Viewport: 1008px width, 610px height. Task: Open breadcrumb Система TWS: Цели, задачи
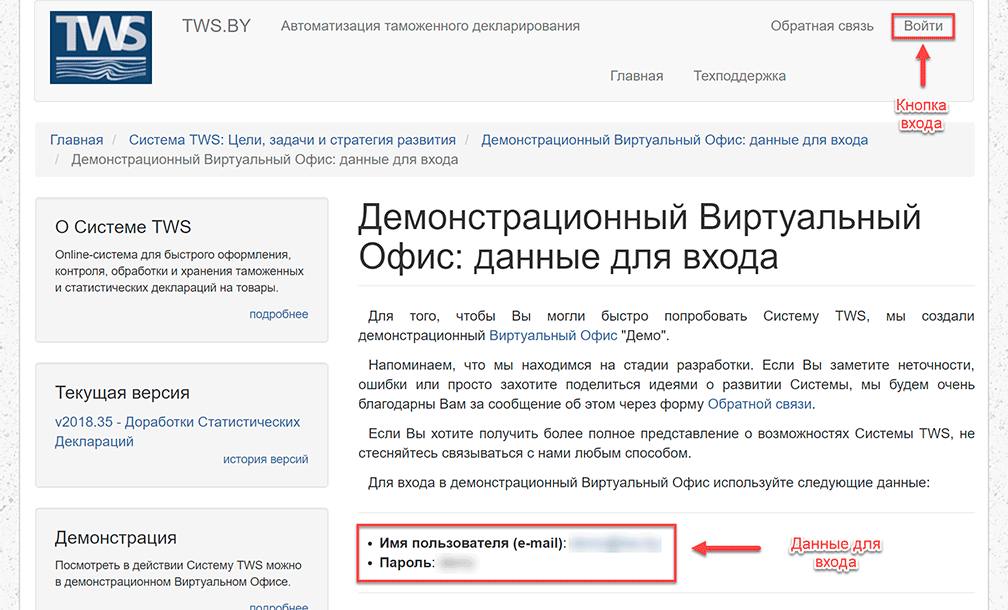292,140
